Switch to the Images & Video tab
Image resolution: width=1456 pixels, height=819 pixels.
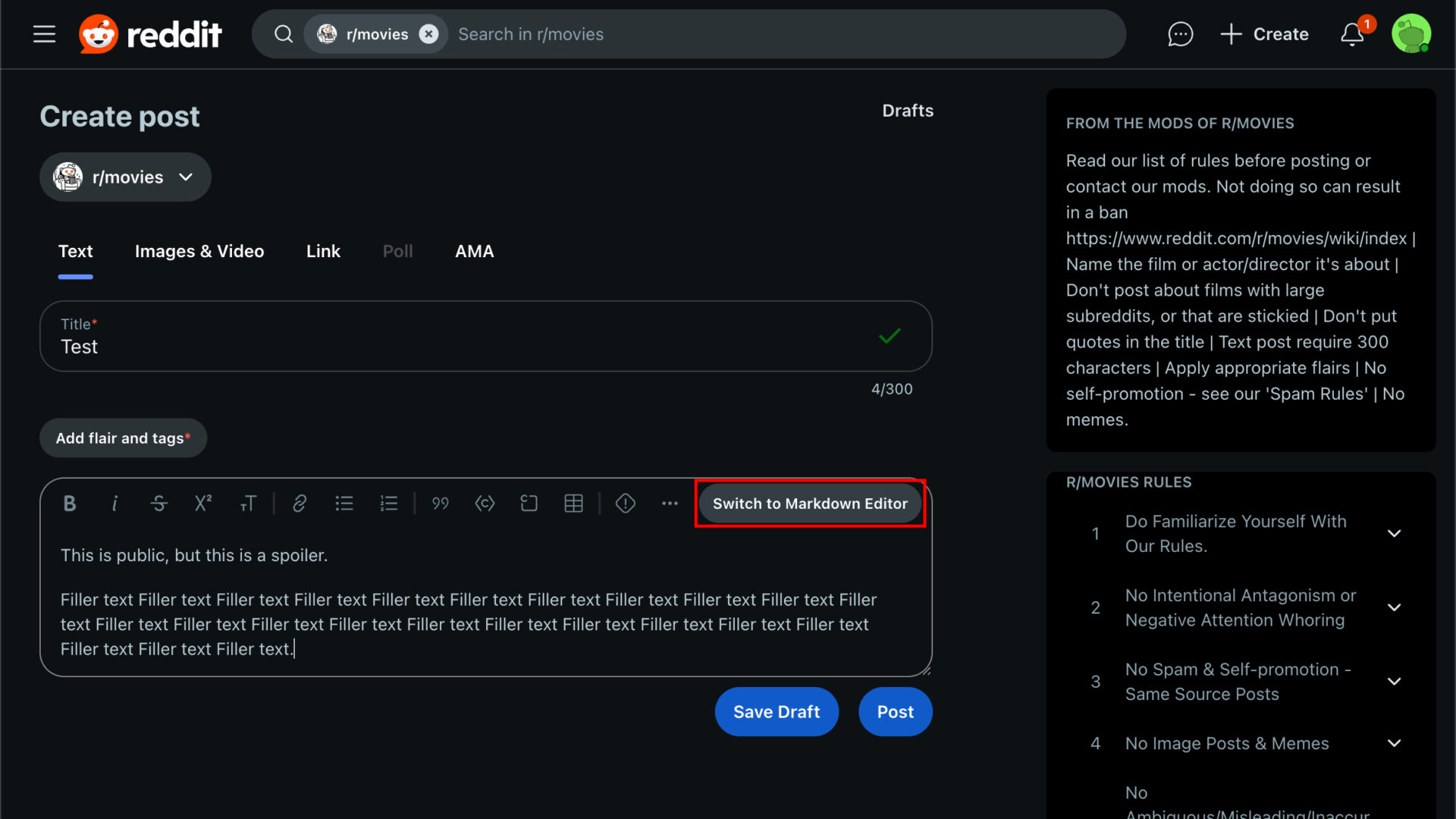point(199,251)
